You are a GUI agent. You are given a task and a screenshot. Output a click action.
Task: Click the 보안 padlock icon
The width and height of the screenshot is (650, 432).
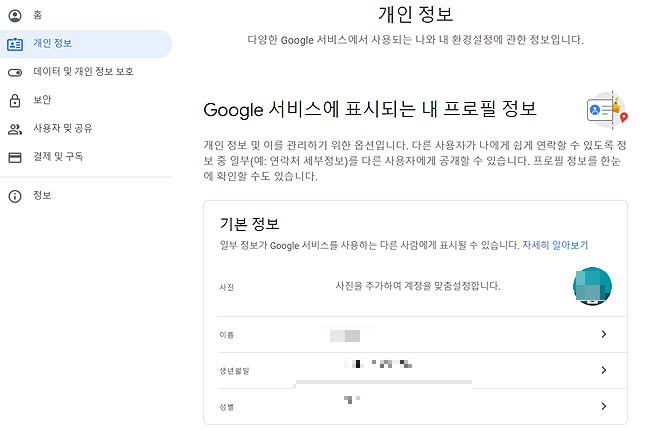15,100
